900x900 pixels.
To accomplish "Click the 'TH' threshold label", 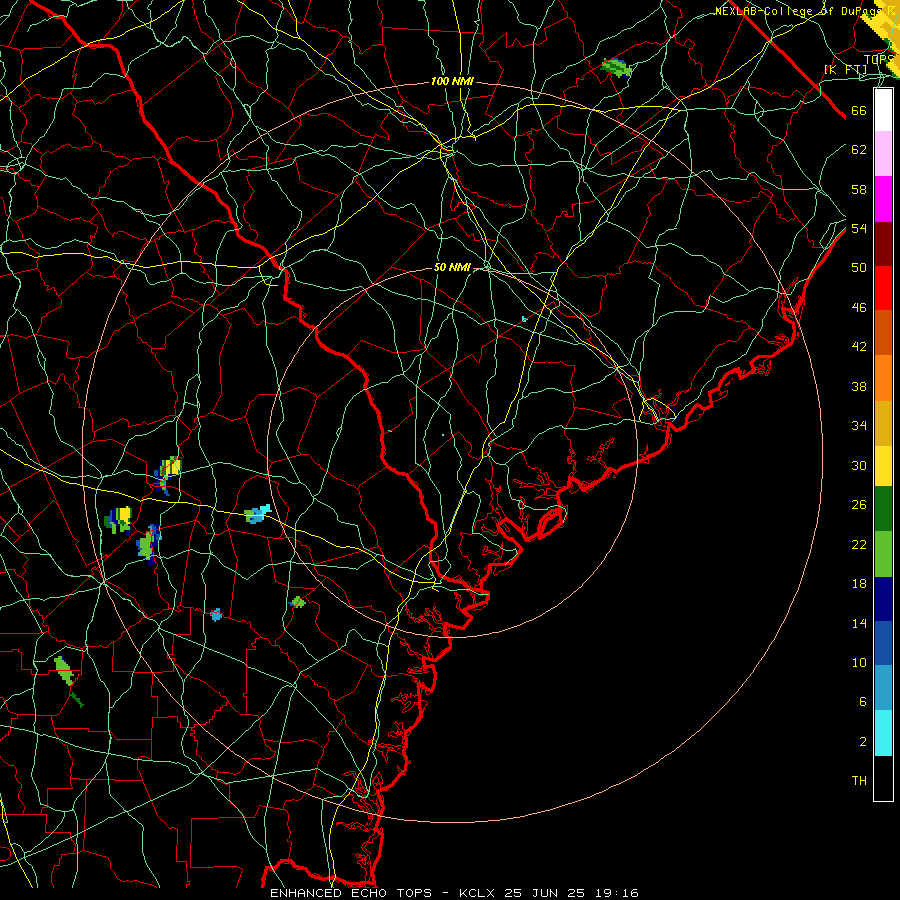I will pyautogui.click(x=859, y=781).
